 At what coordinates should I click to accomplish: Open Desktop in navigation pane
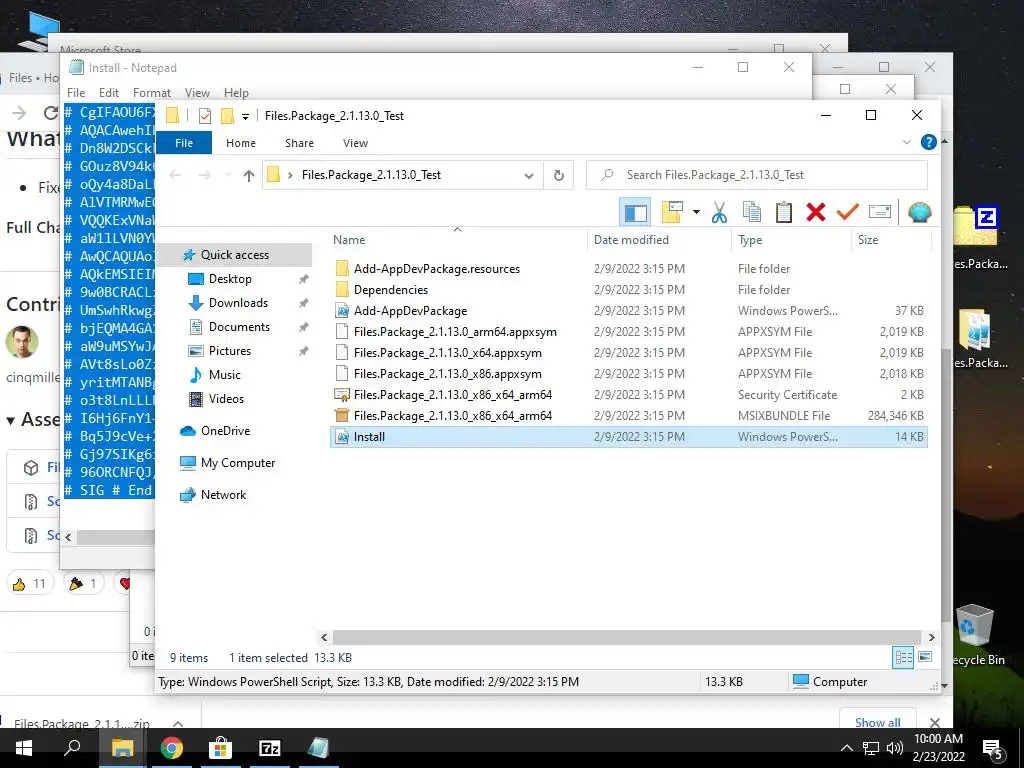(230, 279)
